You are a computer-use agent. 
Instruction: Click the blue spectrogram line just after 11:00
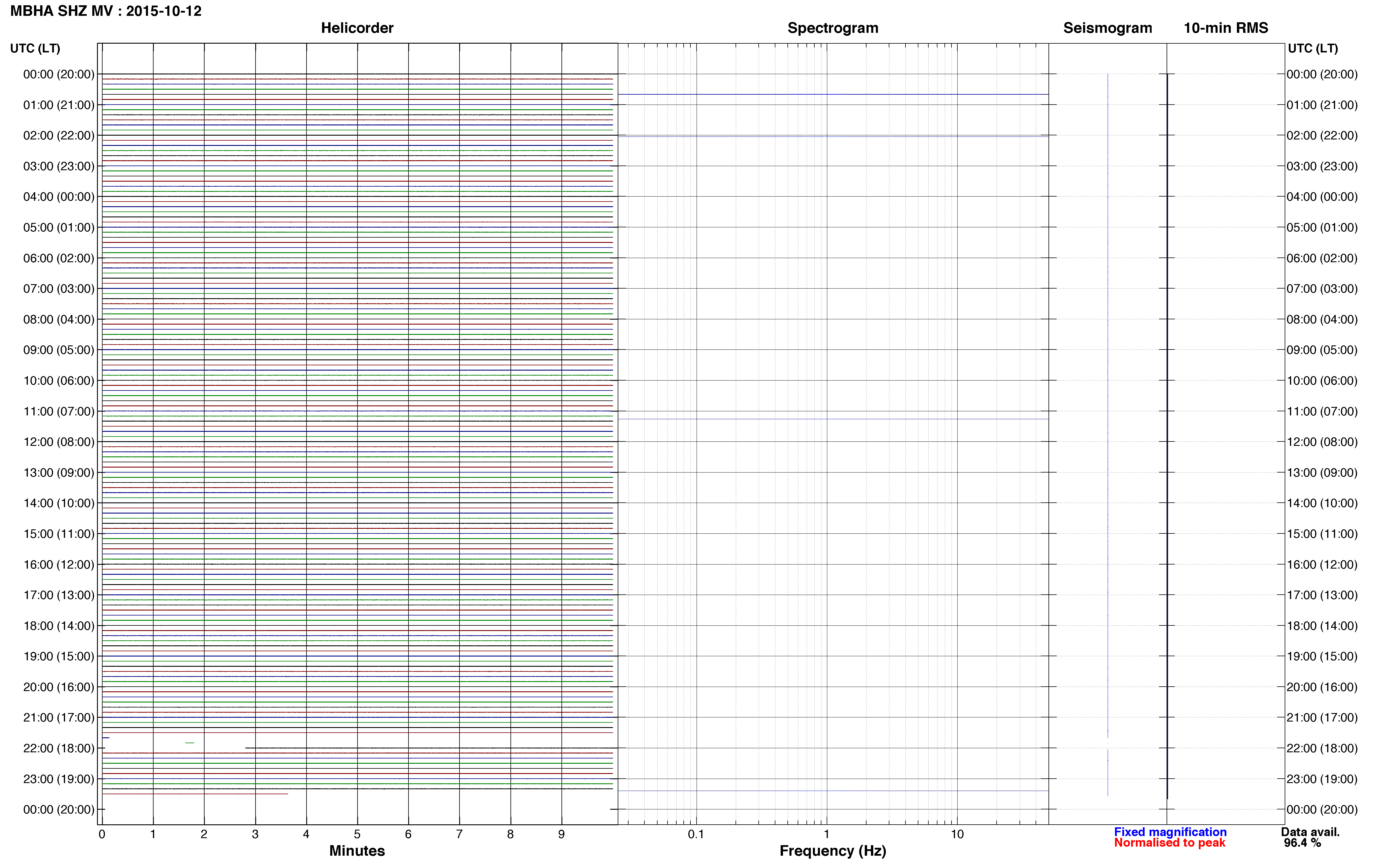(x=833, y=419)
